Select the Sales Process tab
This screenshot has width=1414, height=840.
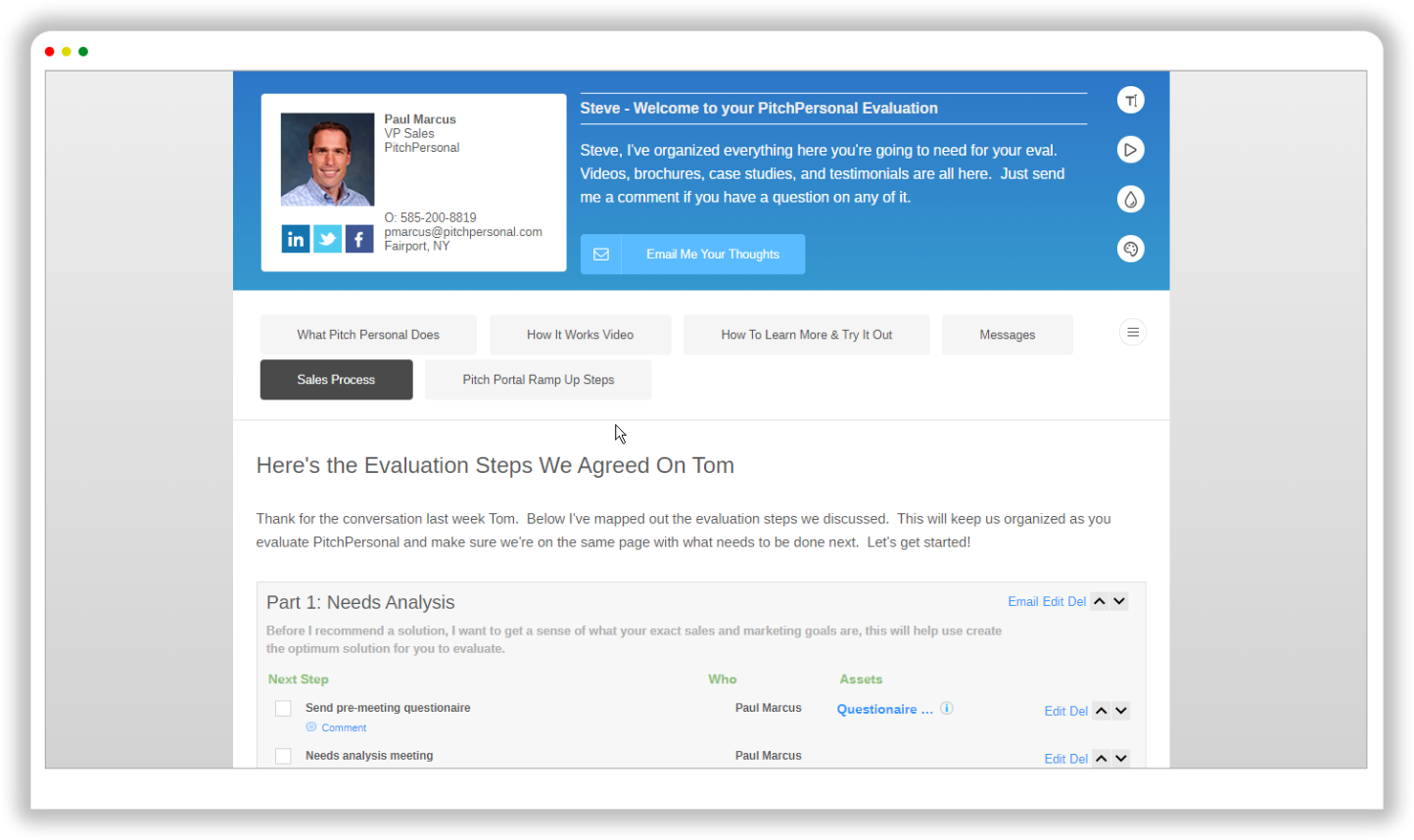(336, 380)
